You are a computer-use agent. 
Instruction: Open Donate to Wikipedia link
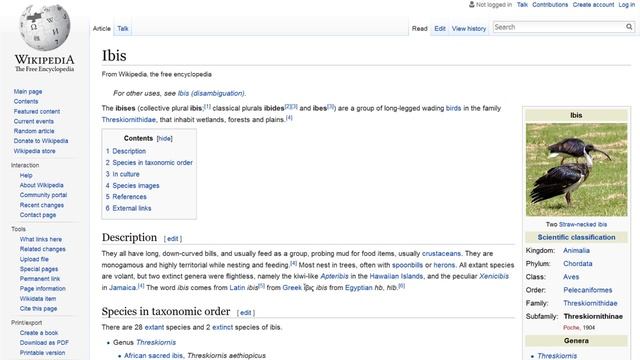41,141
